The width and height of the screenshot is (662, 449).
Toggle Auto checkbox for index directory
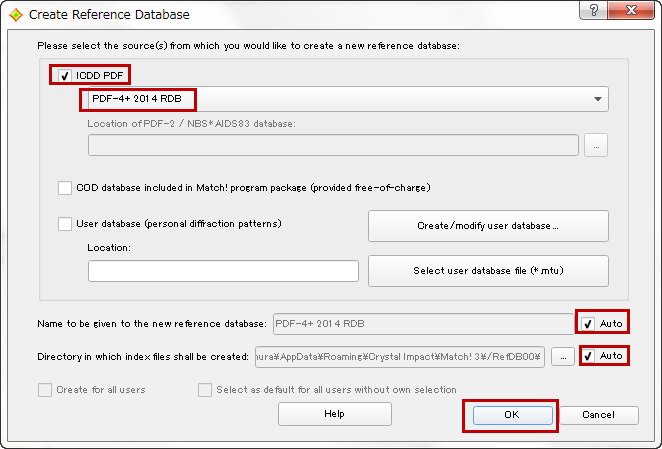coord(588,356)
